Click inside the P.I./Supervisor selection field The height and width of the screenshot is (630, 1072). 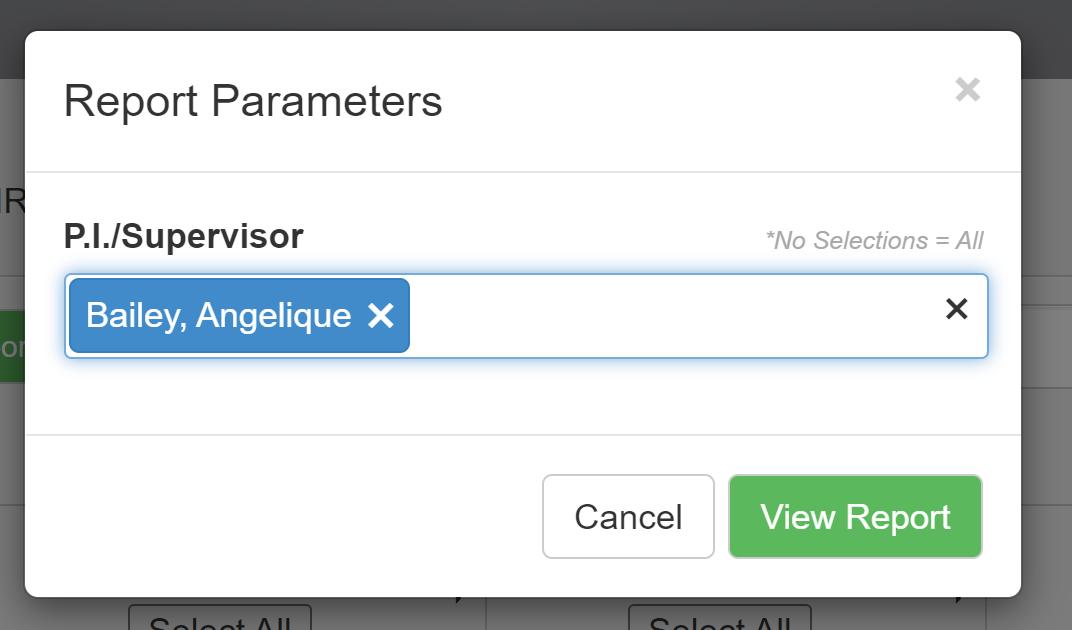click(x=670, y=316)
